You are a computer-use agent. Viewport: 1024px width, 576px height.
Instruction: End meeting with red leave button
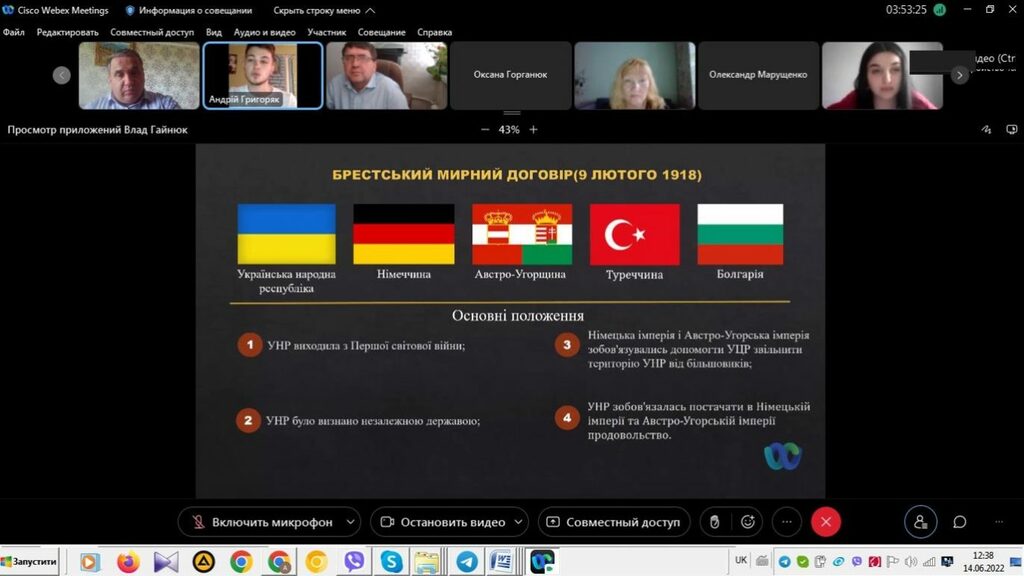tap(825, 522)
